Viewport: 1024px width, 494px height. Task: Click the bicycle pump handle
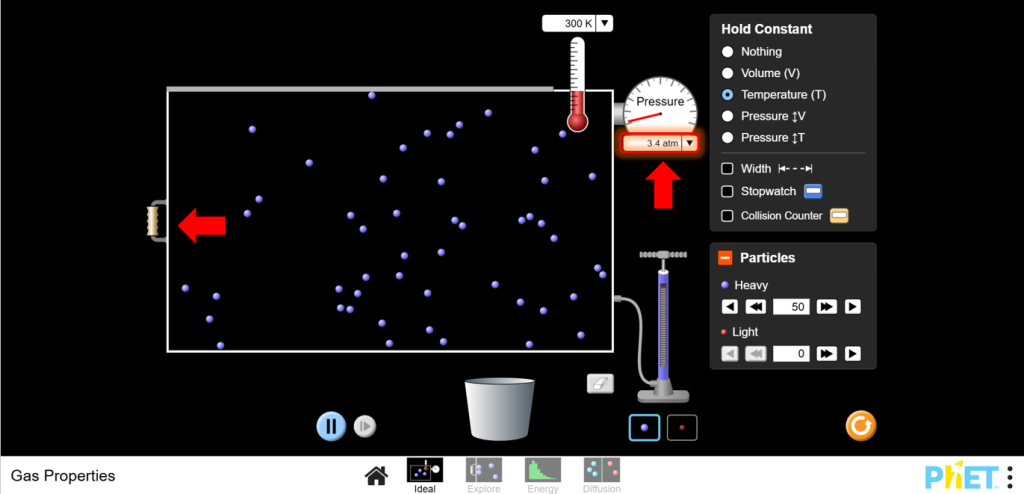[663, 255]
